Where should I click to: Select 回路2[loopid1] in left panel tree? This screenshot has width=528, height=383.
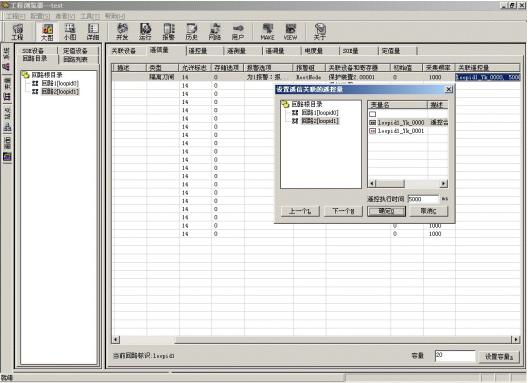coord(60,91)
